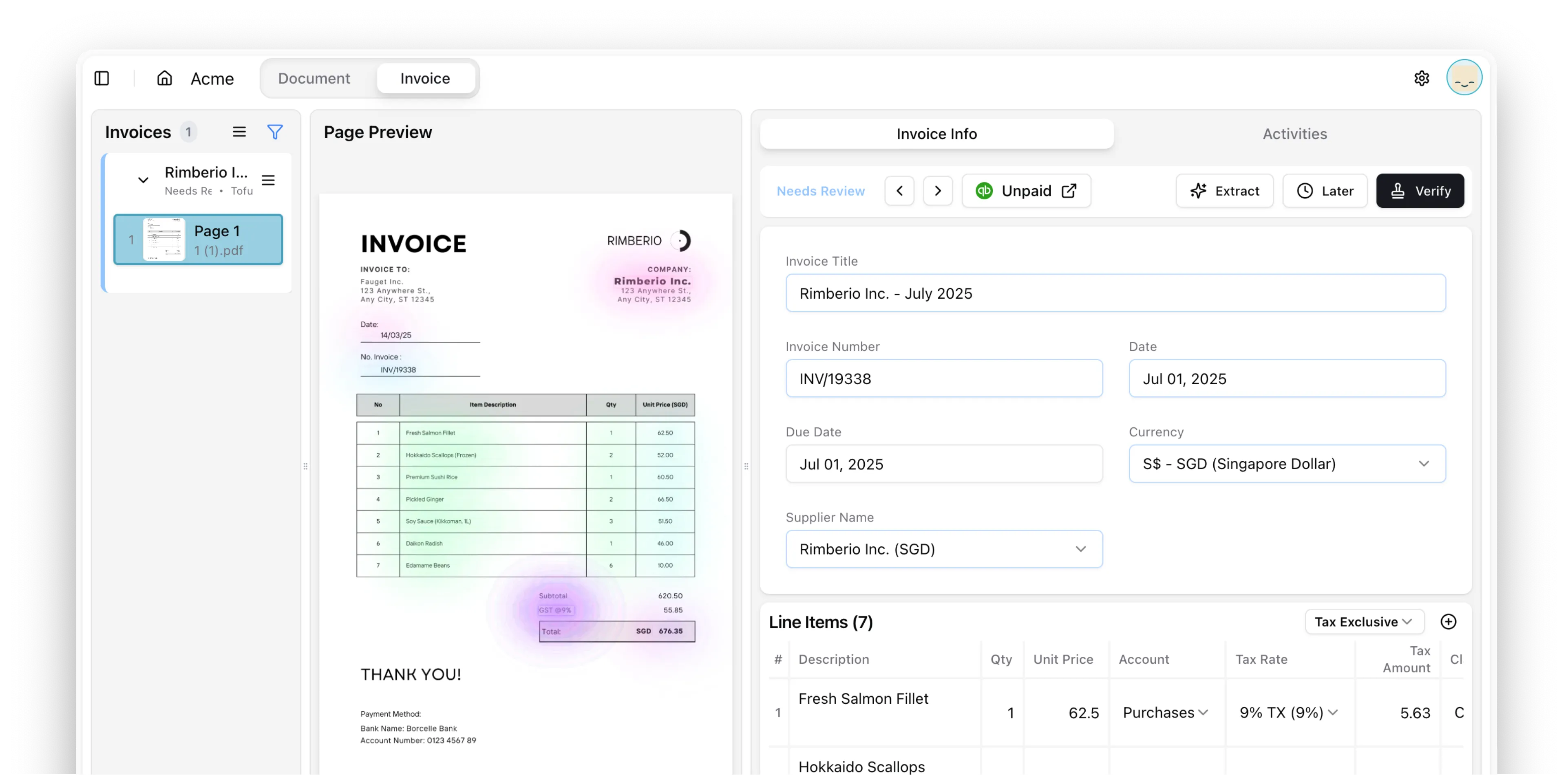Click the Invoice Number field
1568x775 pixels.
[x=943, y=379]
